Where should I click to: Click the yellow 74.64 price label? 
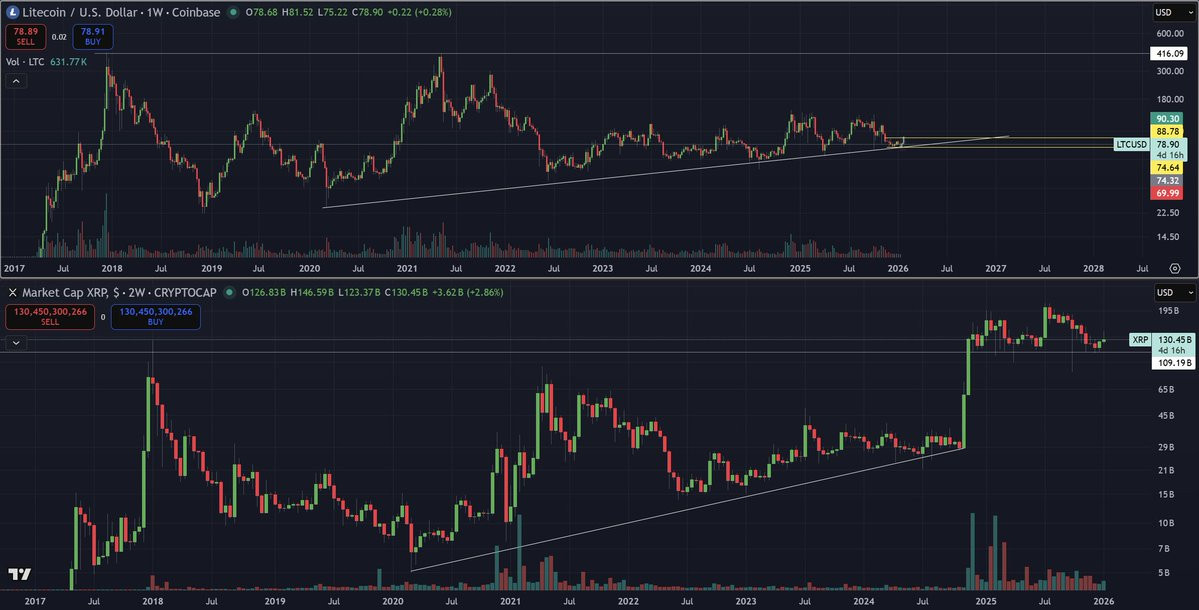point(1167,167)
